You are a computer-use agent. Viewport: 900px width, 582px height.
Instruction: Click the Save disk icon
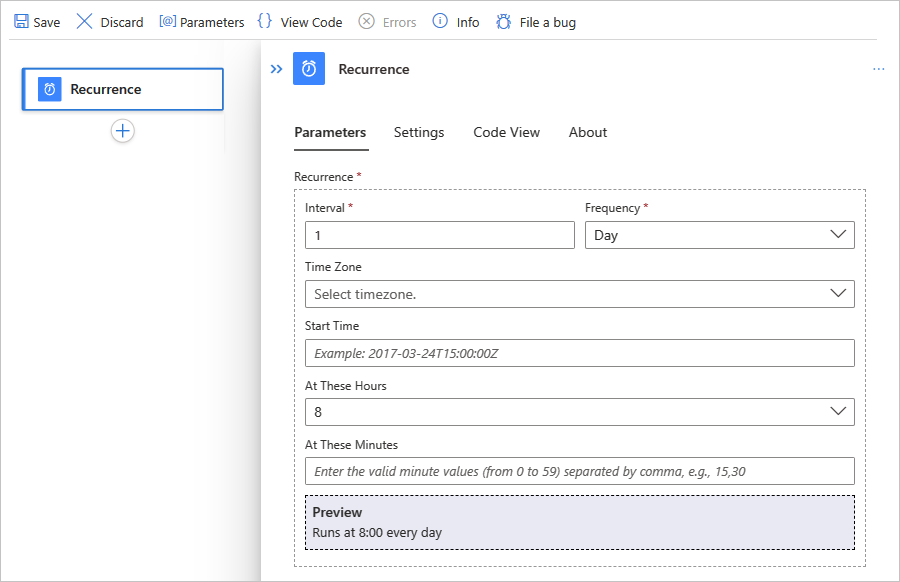[21, 22]
